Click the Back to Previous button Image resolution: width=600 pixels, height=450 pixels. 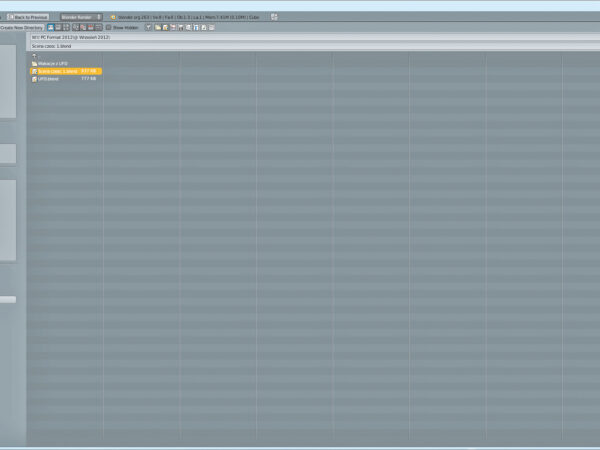point(25,17)
